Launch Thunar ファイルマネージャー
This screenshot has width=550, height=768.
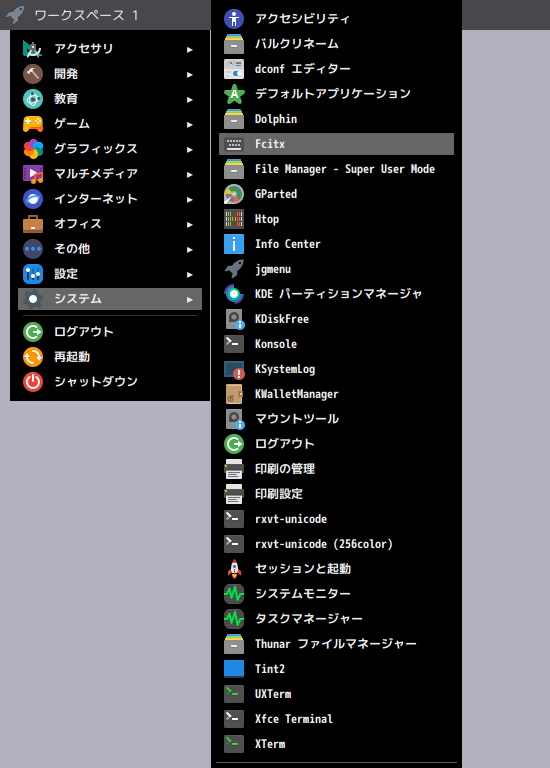point(336,644)
